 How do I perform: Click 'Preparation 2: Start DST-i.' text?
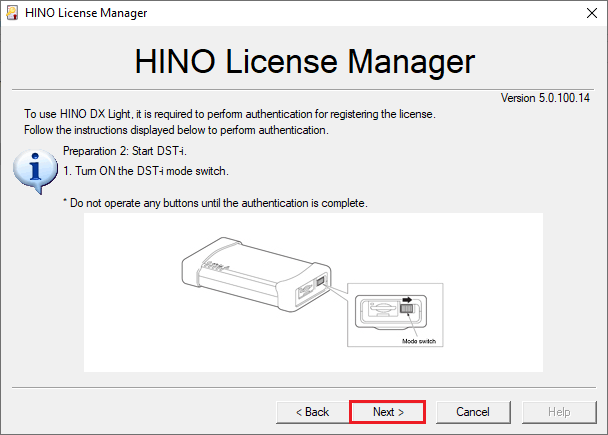(x=124, y=151)
